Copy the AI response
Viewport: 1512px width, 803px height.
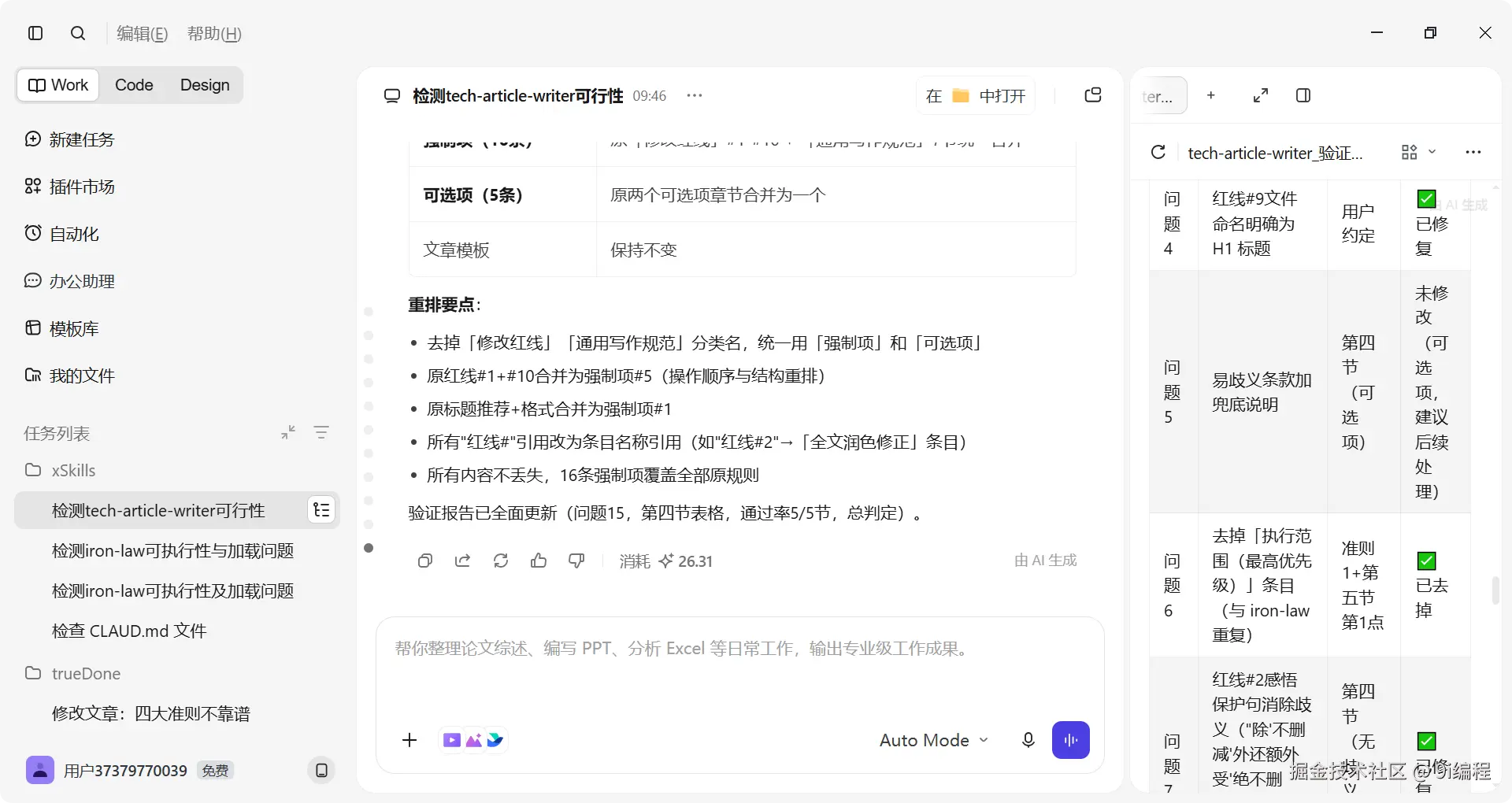(425, 561)
